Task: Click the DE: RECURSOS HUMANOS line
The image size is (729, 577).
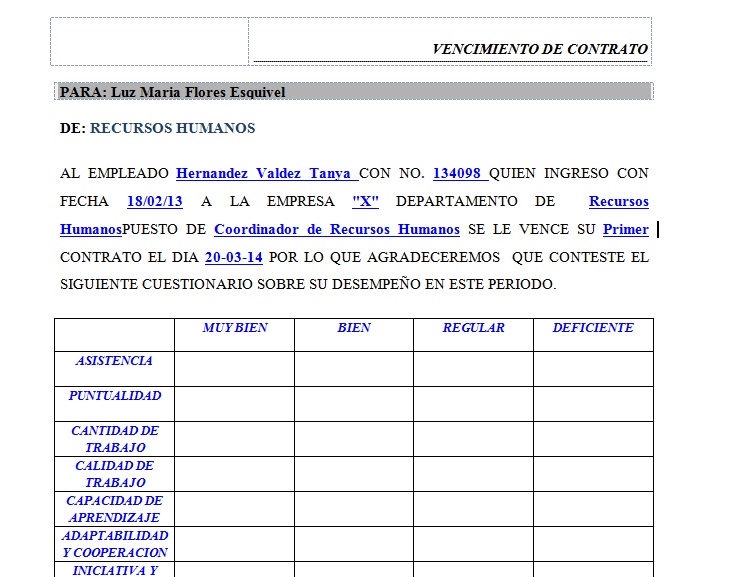Action: tap(157, 128)
